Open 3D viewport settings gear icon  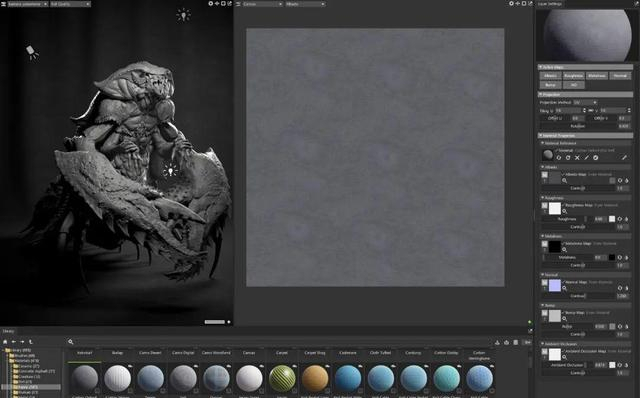coord(211,3)
